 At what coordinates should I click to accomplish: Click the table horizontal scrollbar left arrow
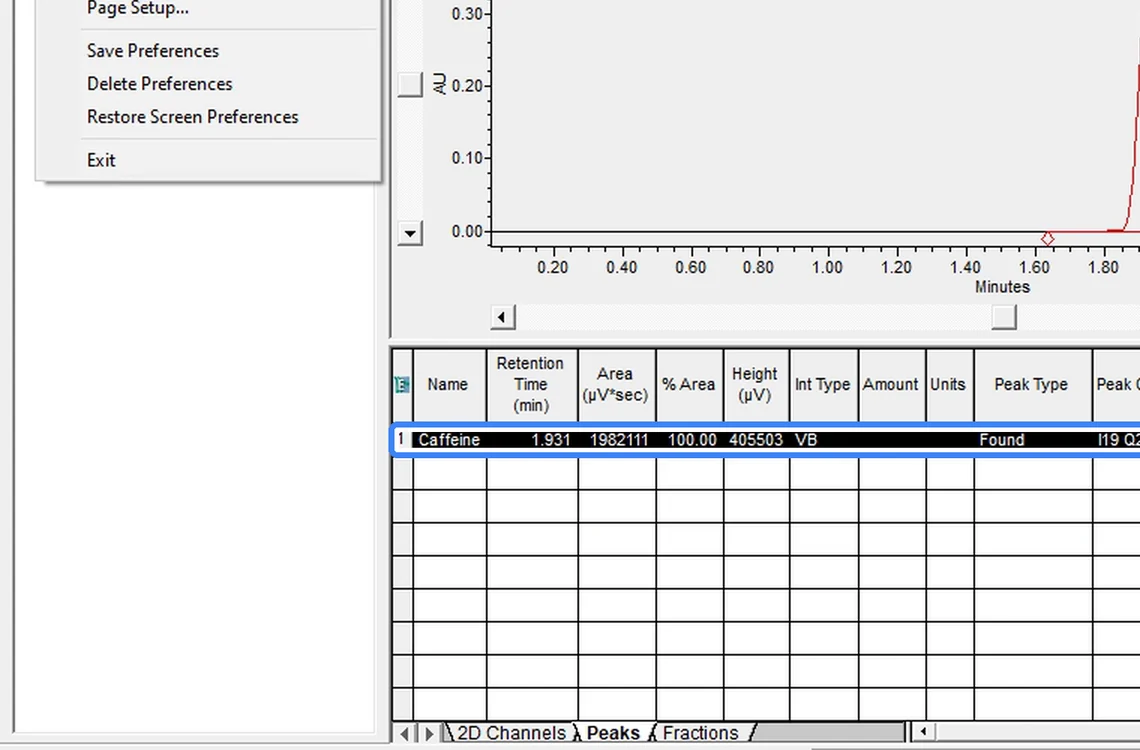click(923, 731)
